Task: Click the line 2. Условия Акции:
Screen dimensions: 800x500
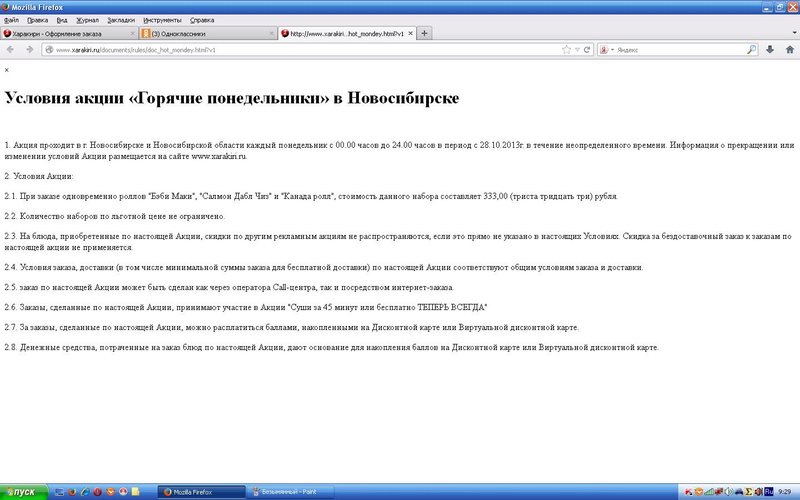Action: (39, 176)
